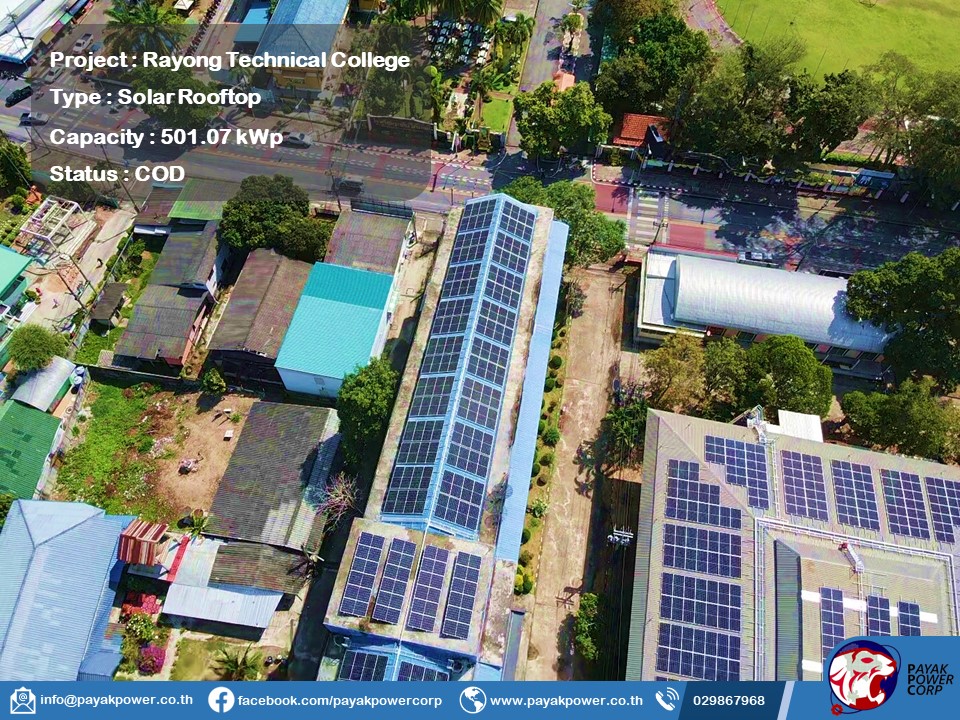Click the 'PAYAK POWER CORP' brand text
960x720 pixels.
(930, 679)
